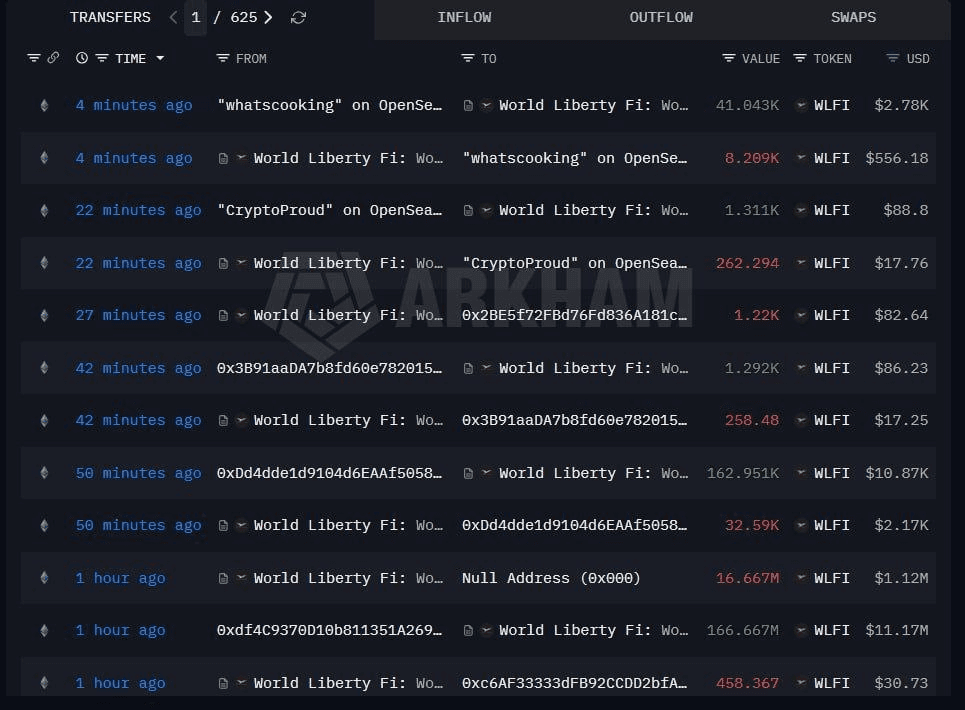Open the USD column filter
965x710 pixels.
click(892, 58)
